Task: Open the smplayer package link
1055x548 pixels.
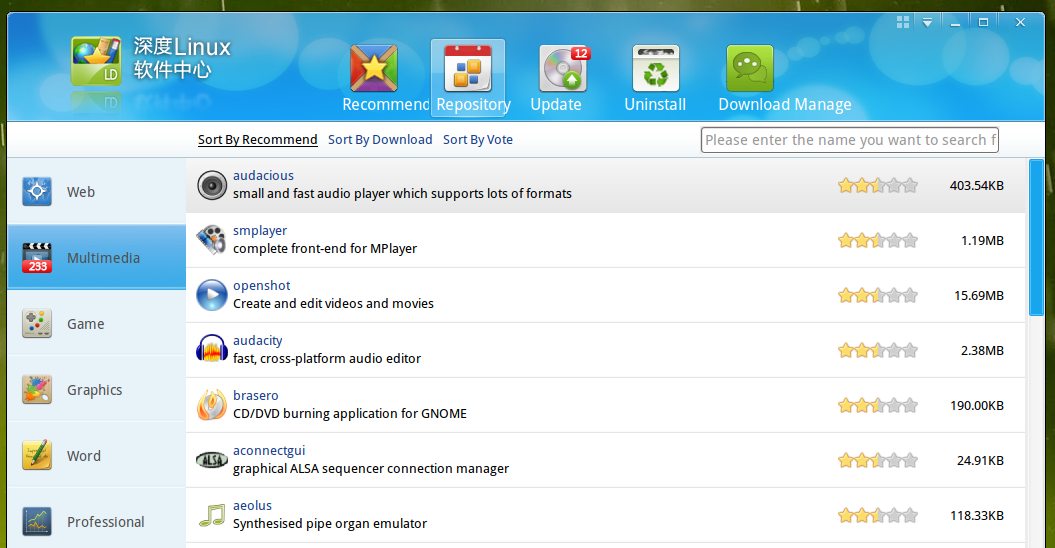Action: pos(260,230)
